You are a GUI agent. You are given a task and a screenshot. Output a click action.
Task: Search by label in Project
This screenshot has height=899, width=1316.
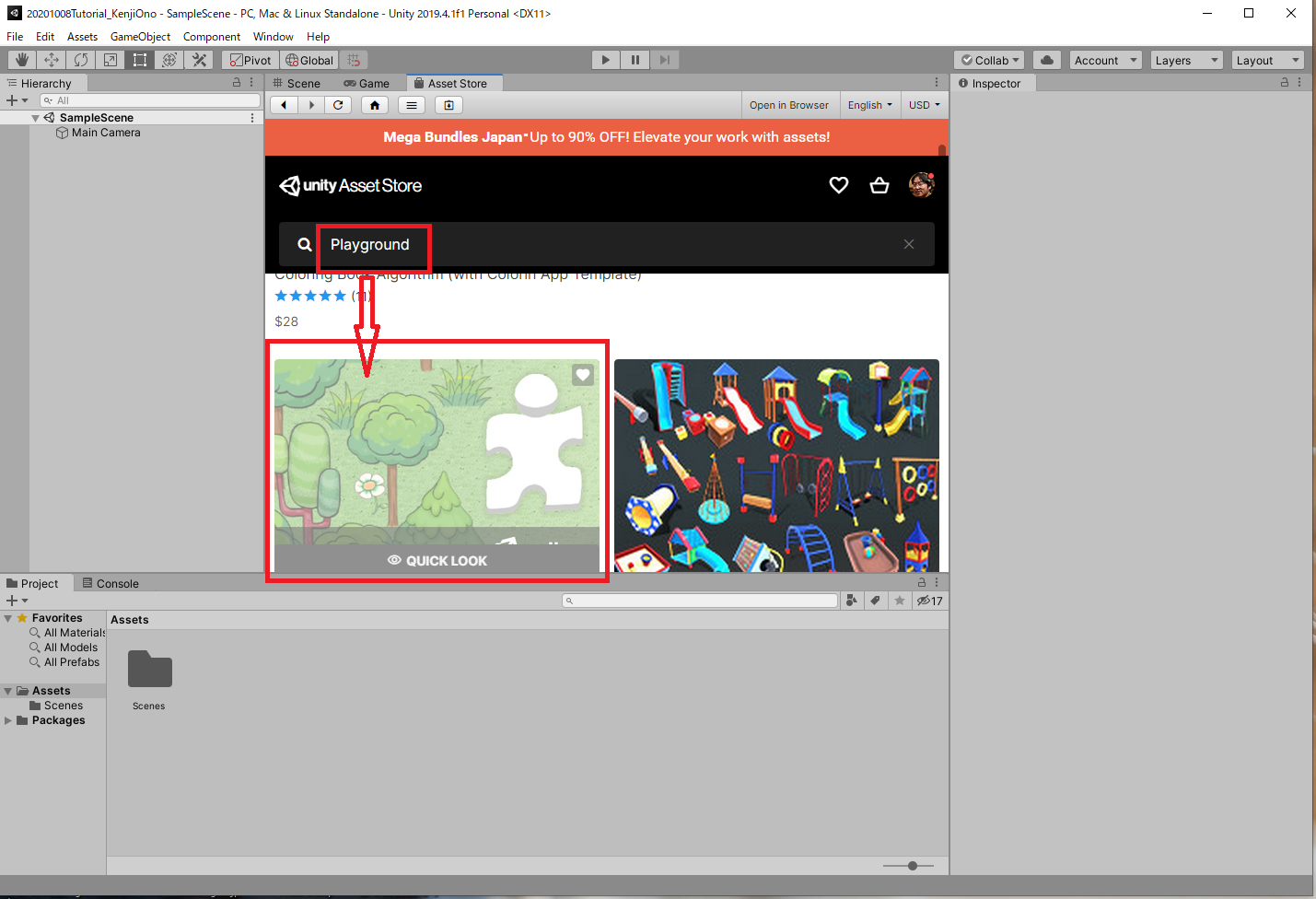pyautogui.click(x=876, y=601)
